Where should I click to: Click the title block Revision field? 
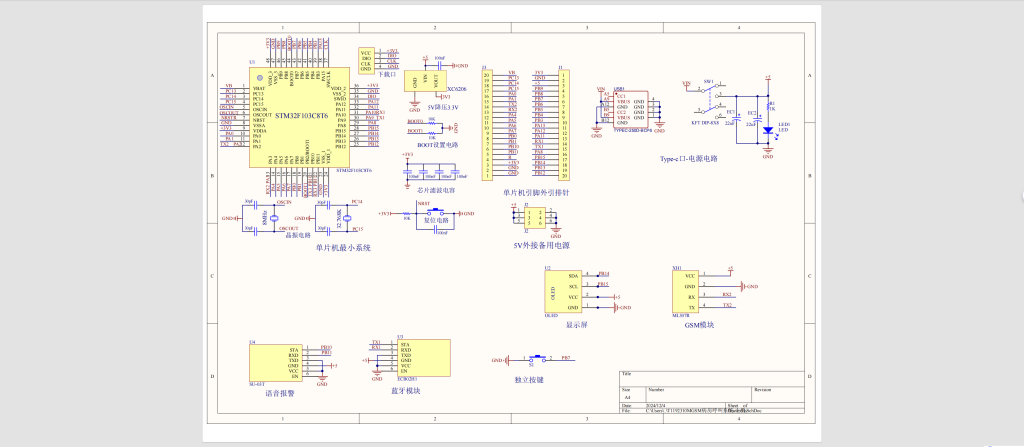pos(764,389)
